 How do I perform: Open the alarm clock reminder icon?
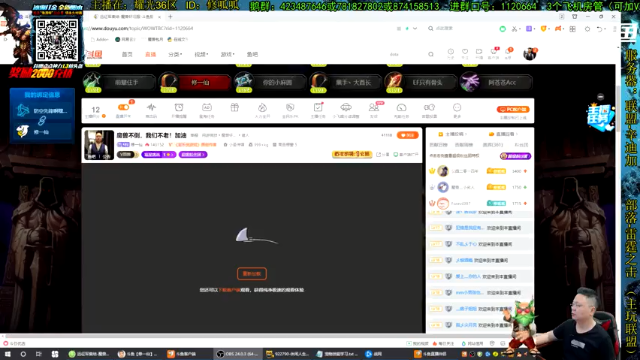point(179,107)
